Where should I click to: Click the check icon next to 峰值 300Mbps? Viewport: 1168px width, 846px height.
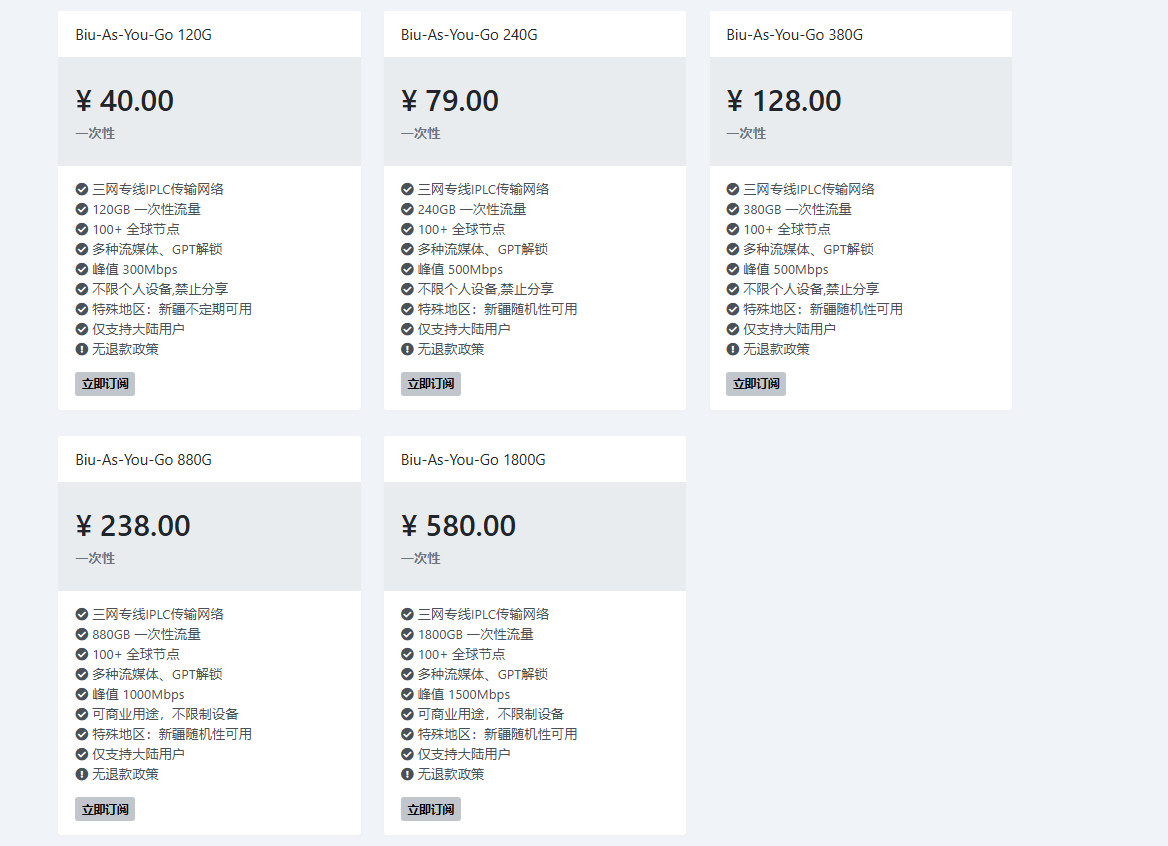coord(82,269)
